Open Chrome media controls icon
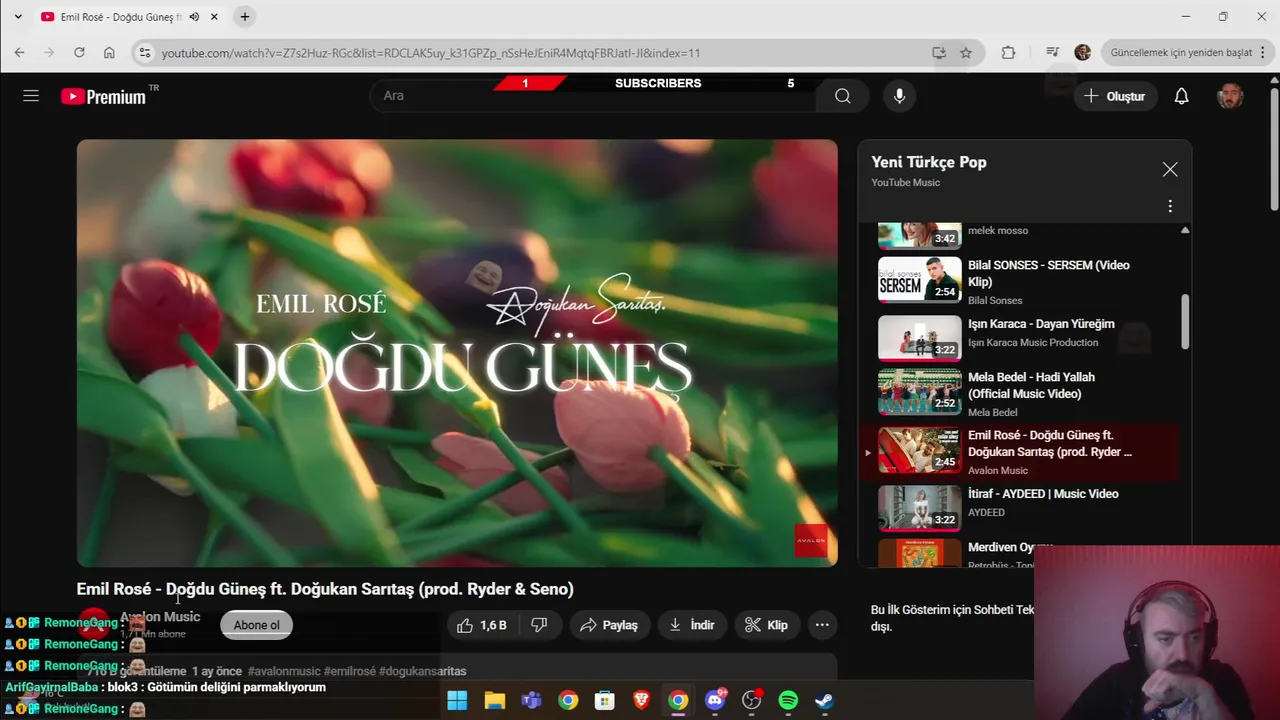The image size is (1280, 720). pos(1052,53)
